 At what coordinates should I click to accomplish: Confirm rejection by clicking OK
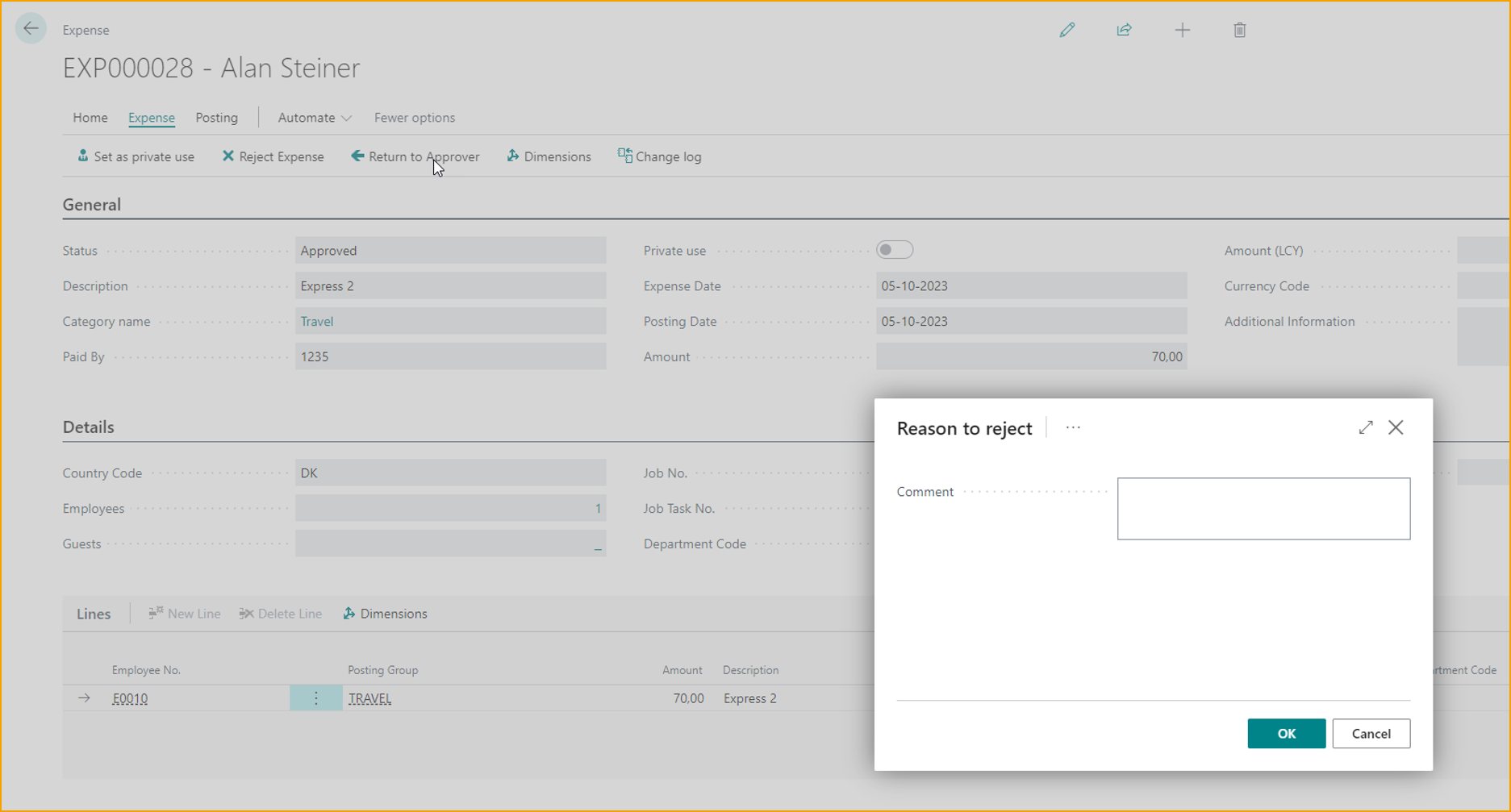1286,733
